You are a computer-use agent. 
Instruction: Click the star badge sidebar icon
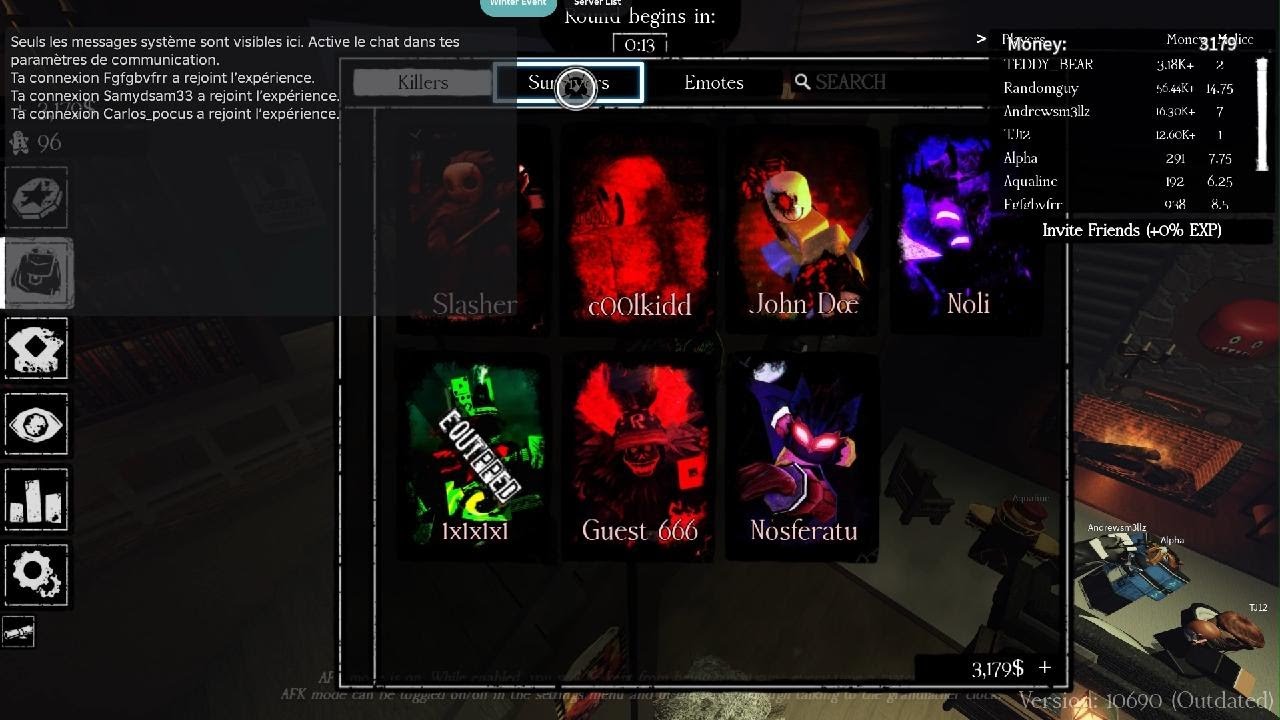[38, 199]
